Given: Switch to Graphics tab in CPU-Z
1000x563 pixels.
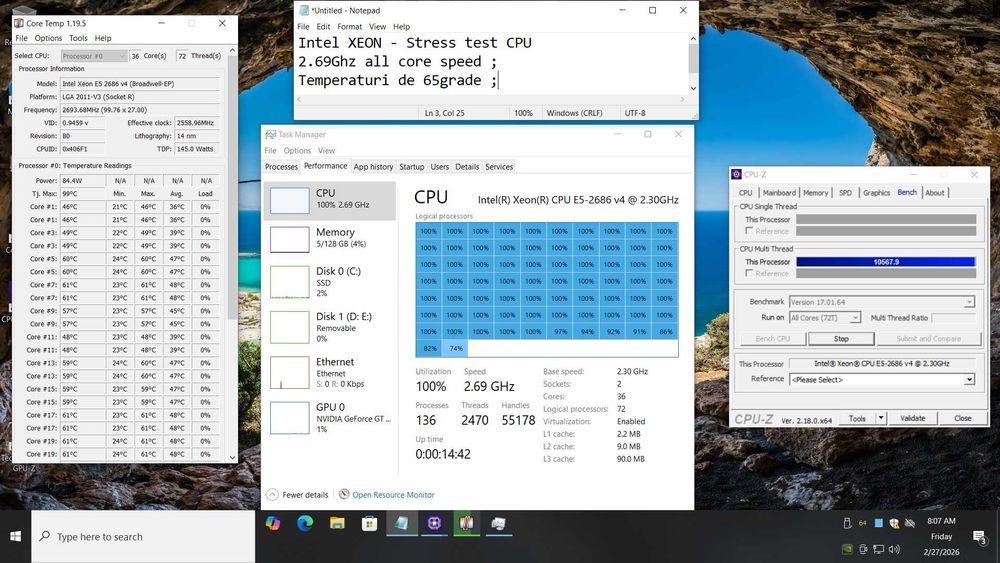Looking at the screenshot, I should [x=876, y=193].
